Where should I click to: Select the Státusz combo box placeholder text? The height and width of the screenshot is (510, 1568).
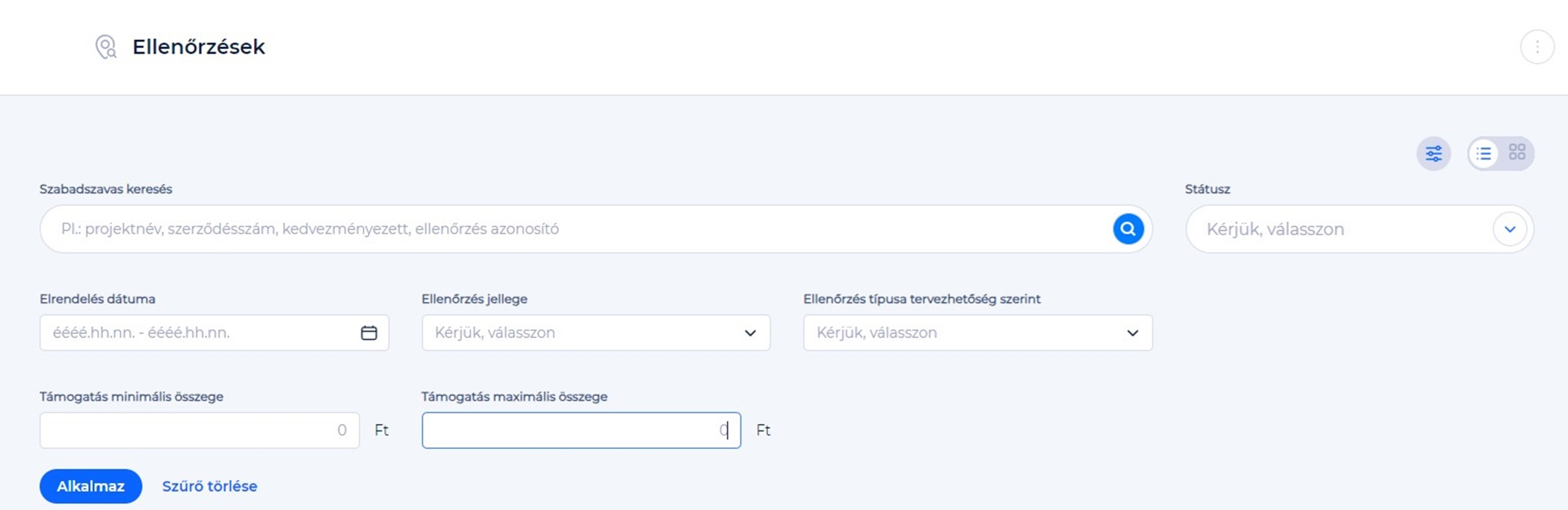[x=1275, y=229]
